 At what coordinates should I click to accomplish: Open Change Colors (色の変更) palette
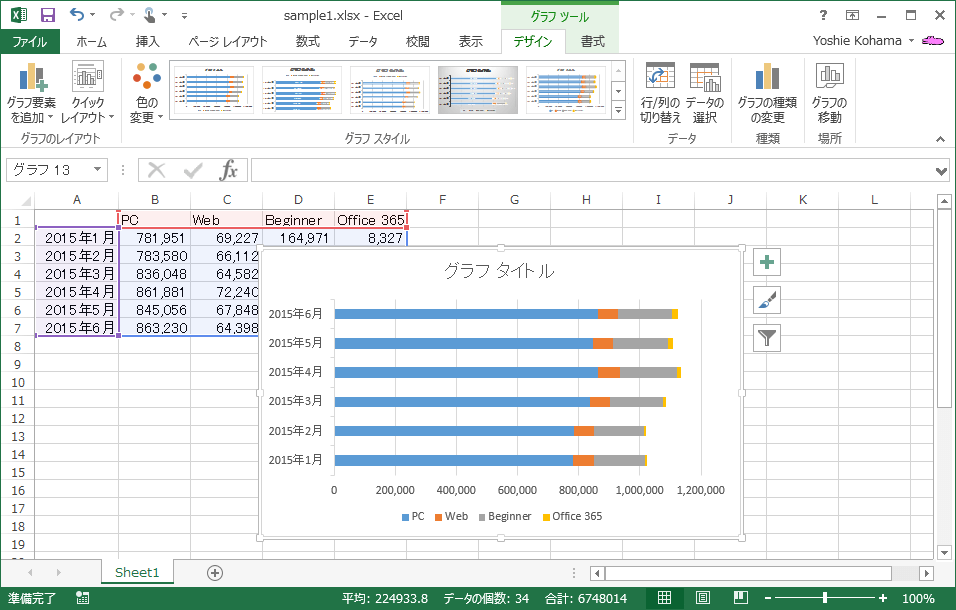pyautogui.click(x=146, y=93)
